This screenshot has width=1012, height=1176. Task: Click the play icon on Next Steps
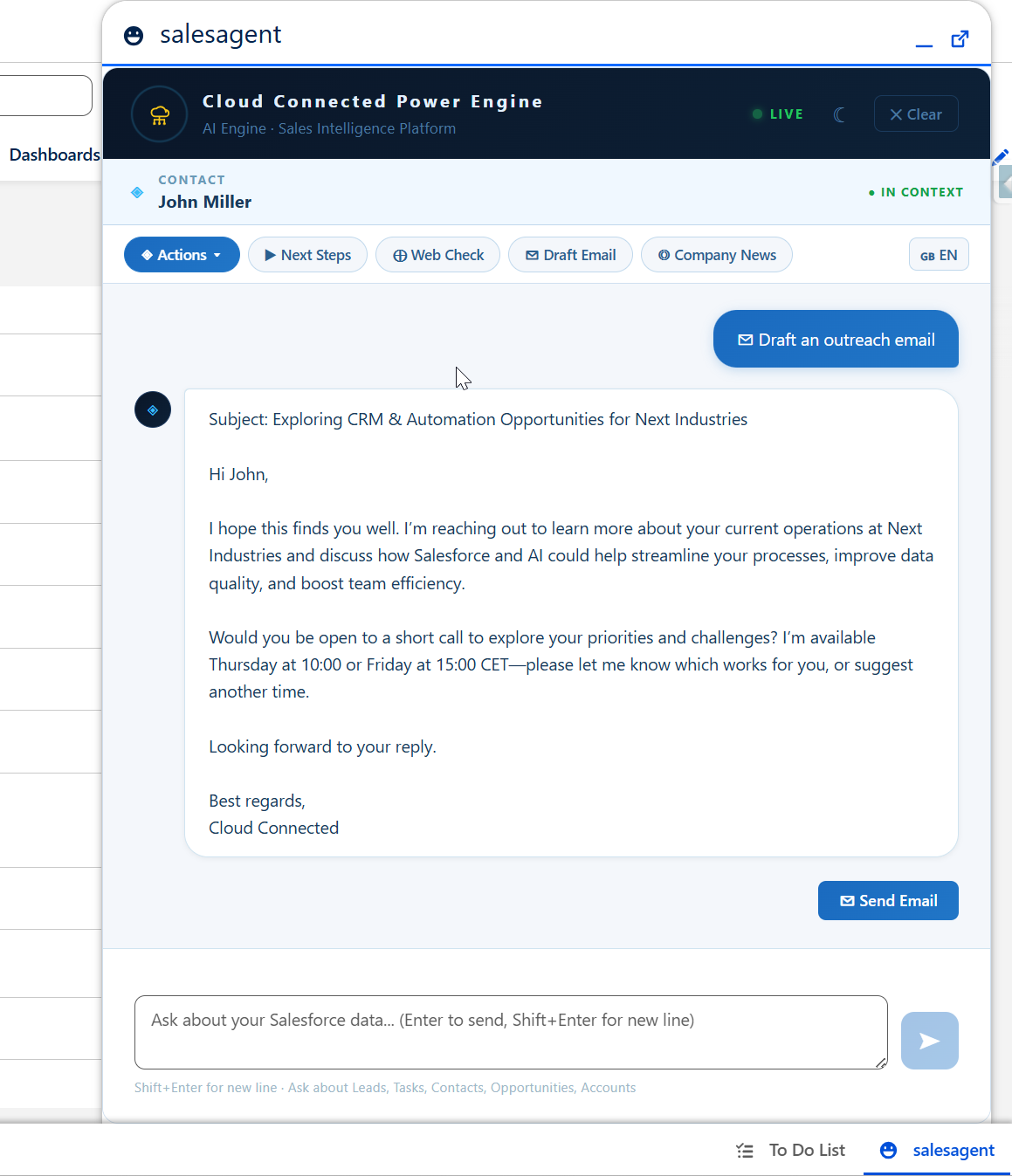[x=271, y=255]
